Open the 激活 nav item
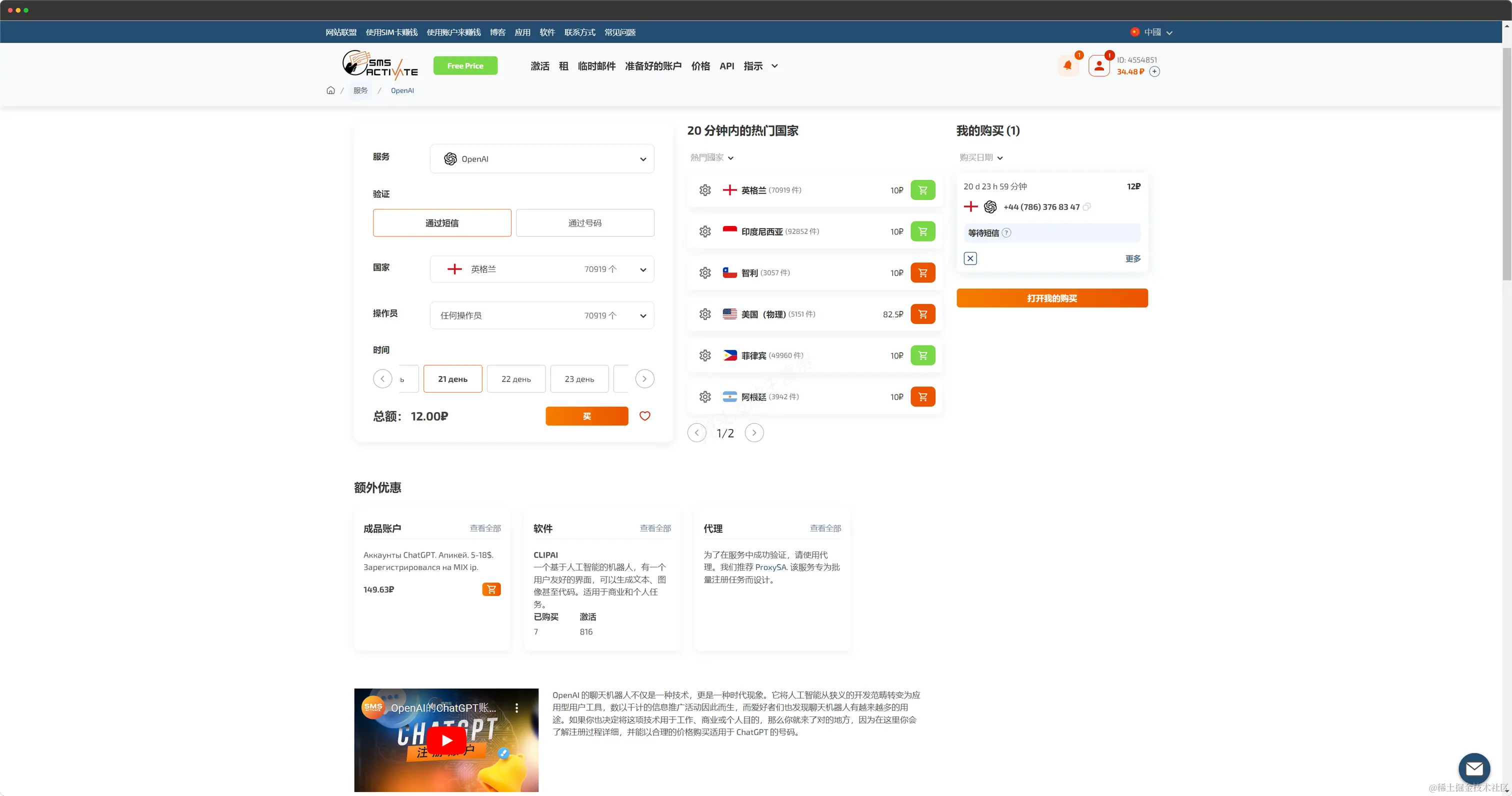This screenshot has width=1512, height=796. [x=540, y=66]
